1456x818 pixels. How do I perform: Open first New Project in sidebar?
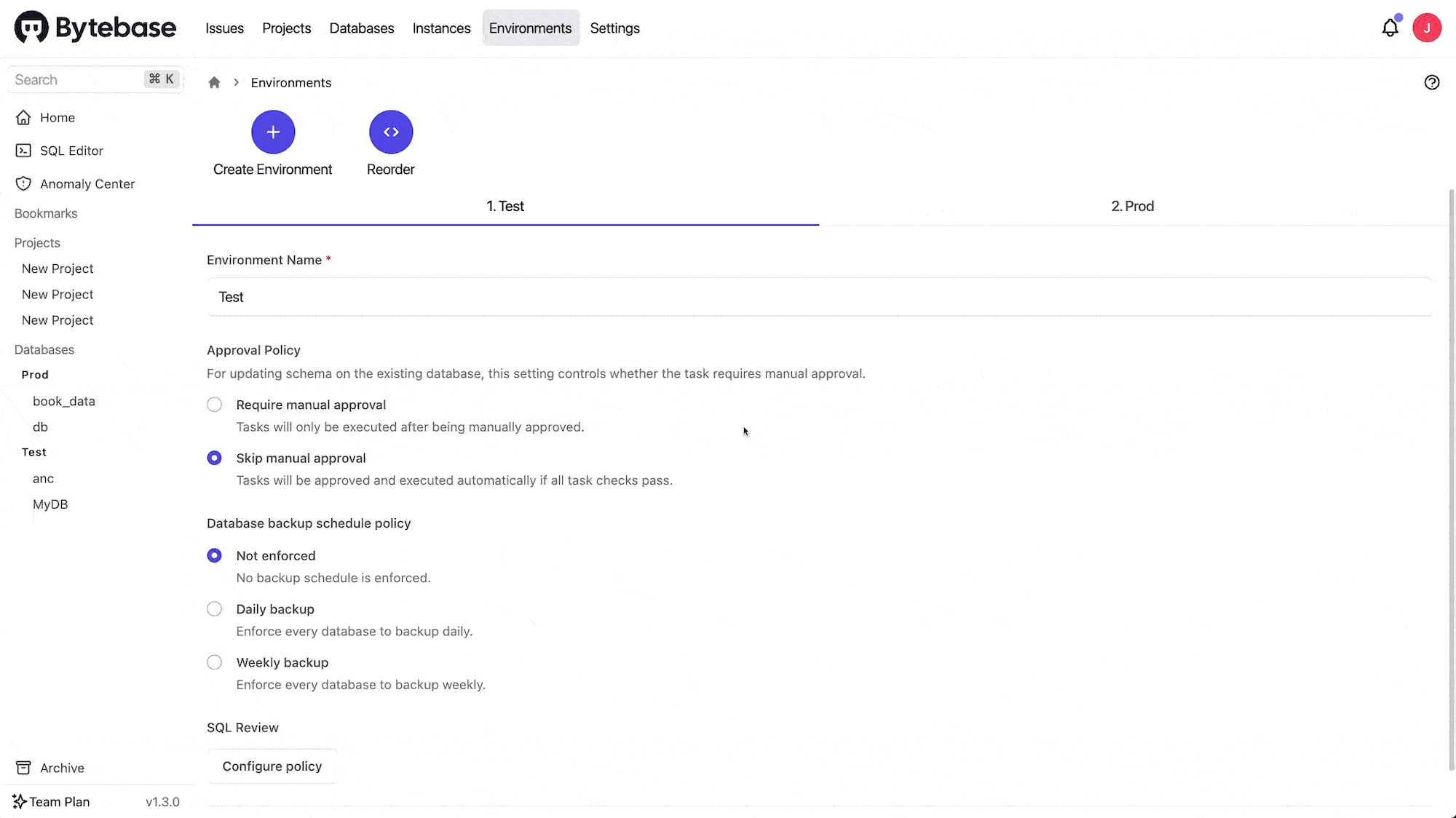click(58, 269)
